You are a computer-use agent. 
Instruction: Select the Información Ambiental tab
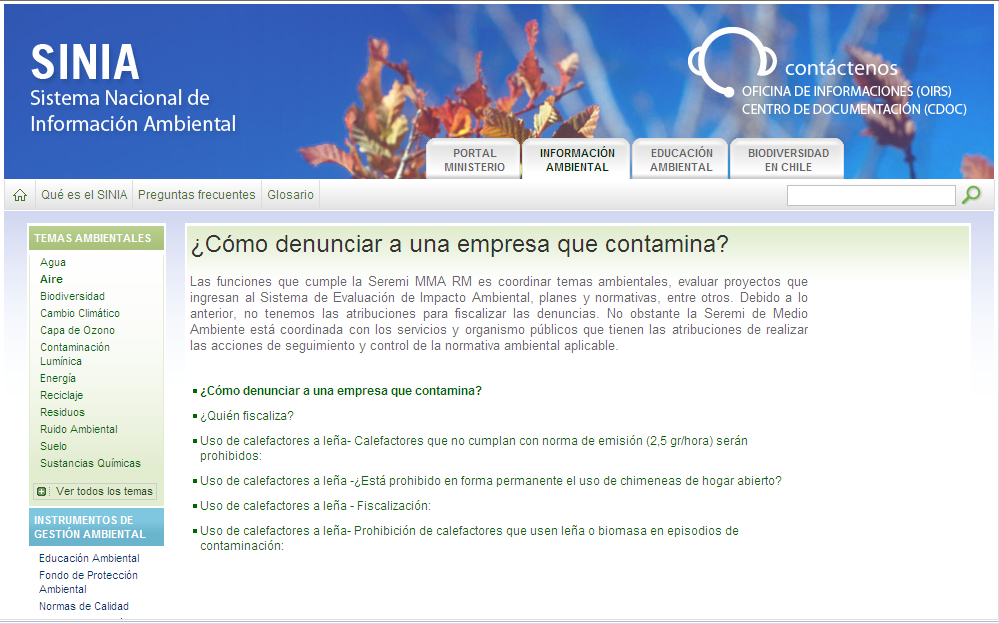click(577, 160)
